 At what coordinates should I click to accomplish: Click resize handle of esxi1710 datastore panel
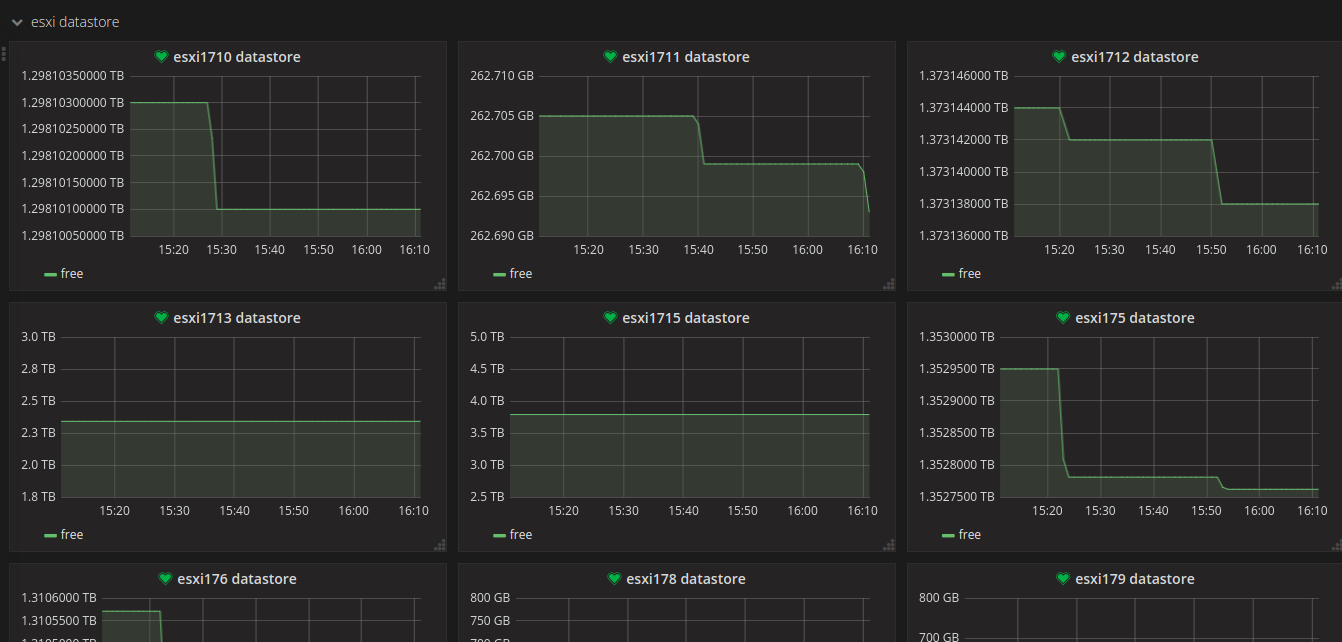(440, 284)
